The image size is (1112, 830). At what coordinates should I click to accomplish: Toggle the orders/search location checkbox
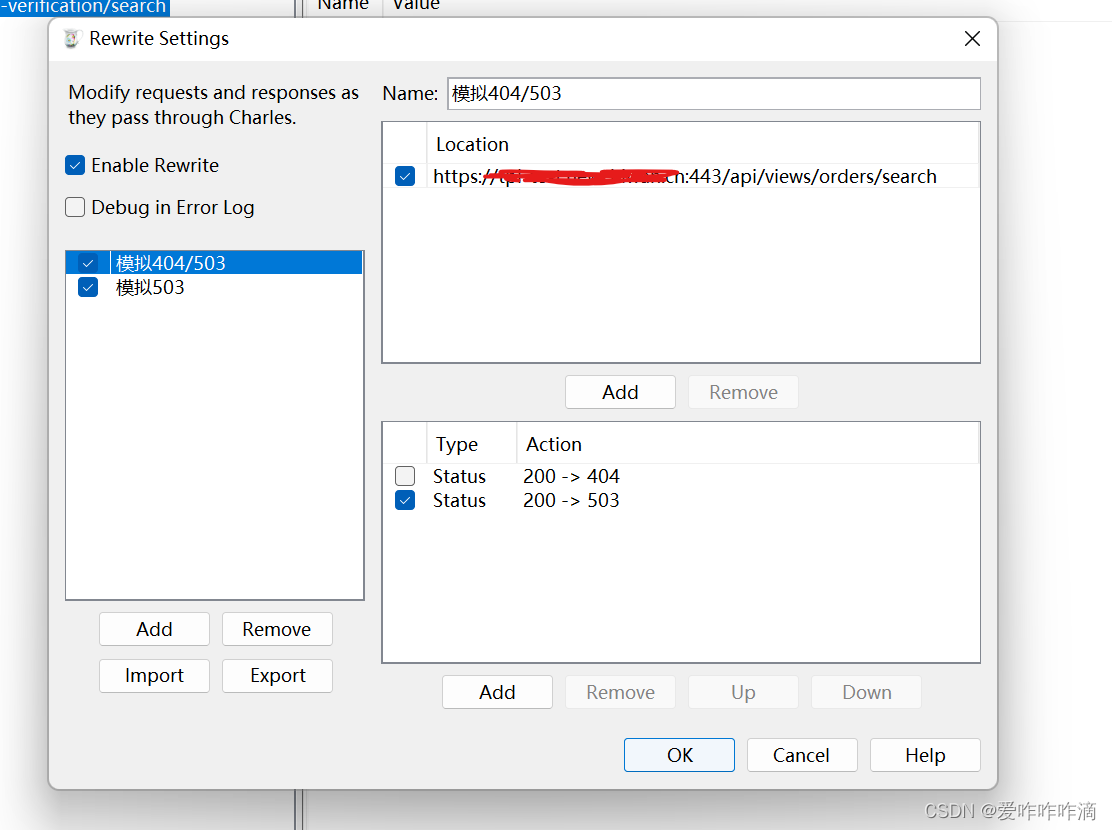(x=405, y=176)
